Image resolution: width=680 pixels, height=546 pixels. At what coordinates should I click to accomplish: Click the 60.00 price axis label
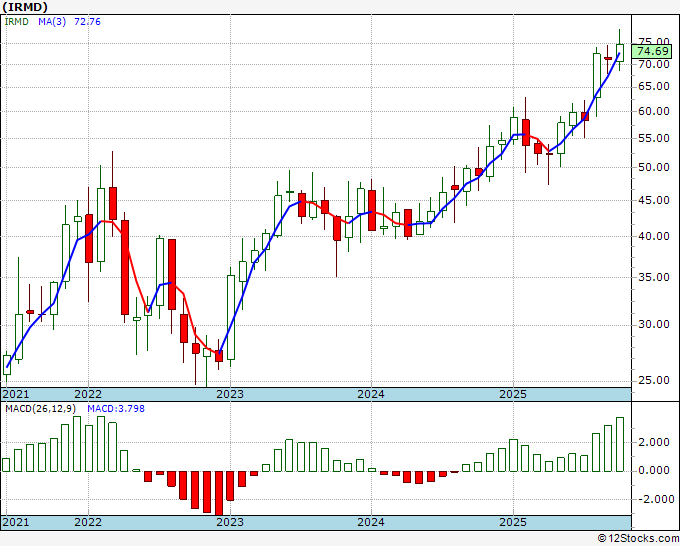click(654, 111)
